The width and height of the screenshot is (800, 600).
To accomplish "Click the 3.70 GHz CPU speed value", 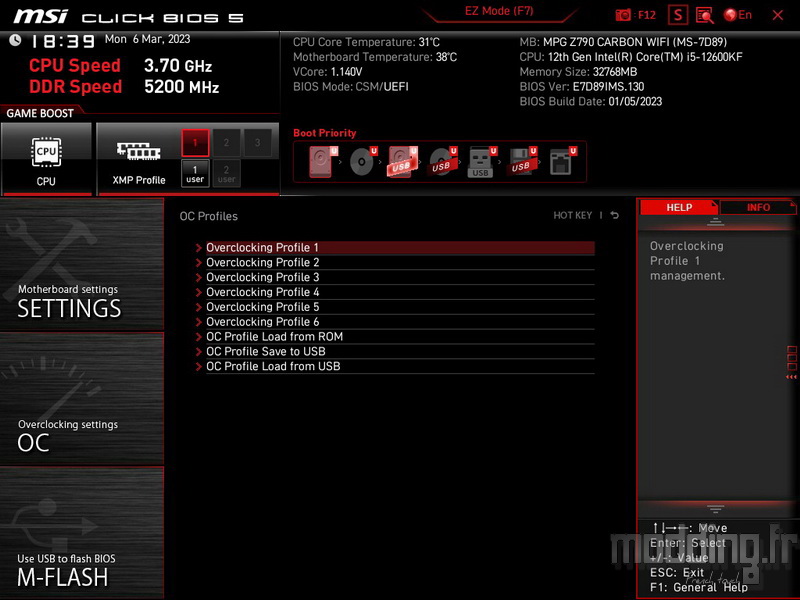I will pos(178,66).
